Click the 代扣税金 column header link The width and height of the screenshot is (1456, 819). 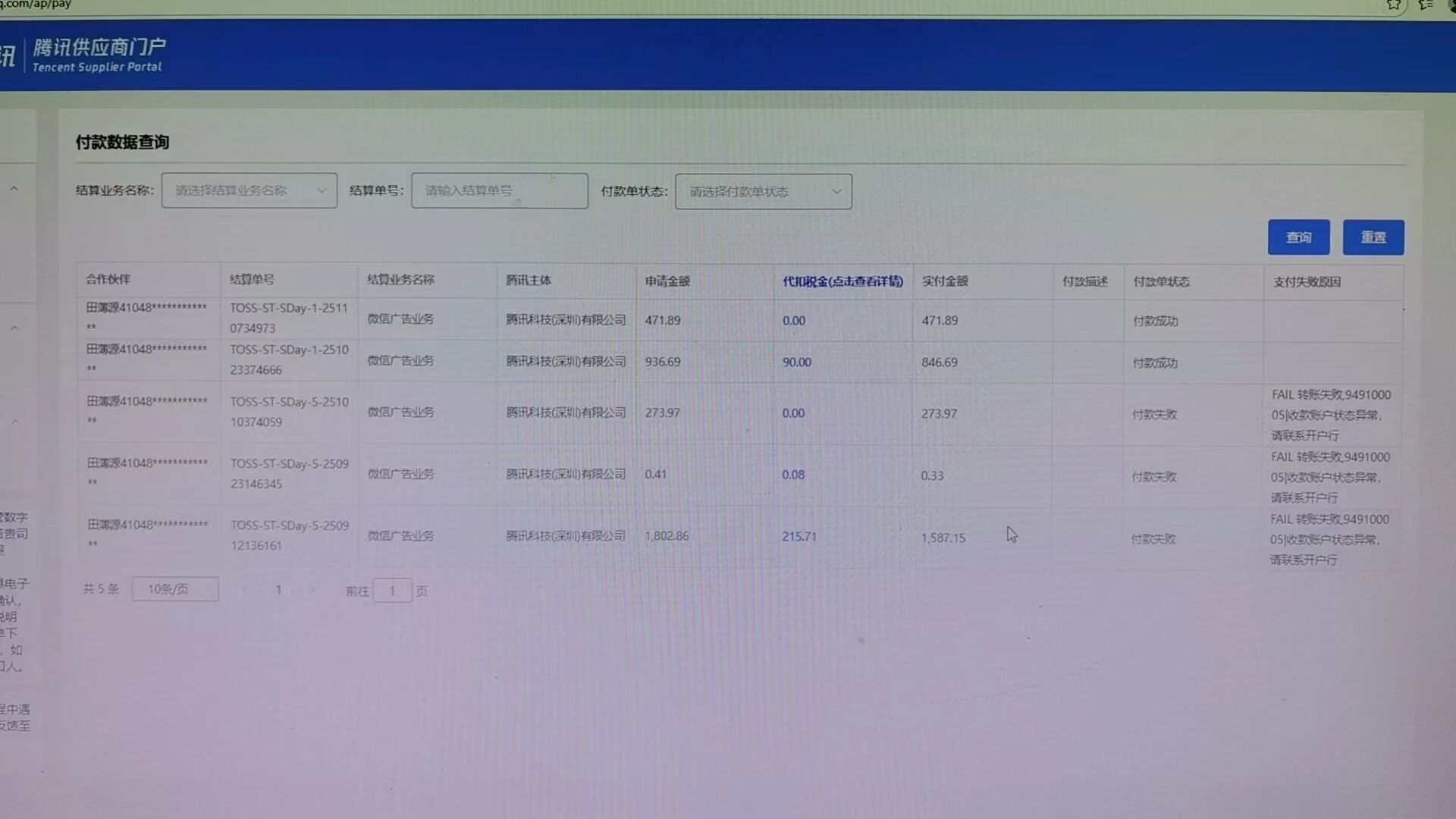(843, 281)
